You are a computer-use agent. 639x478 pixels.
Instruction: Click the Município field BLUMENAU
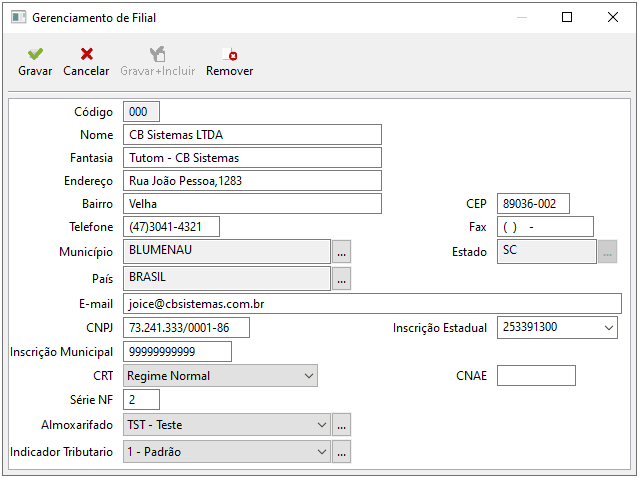[227, 251]
